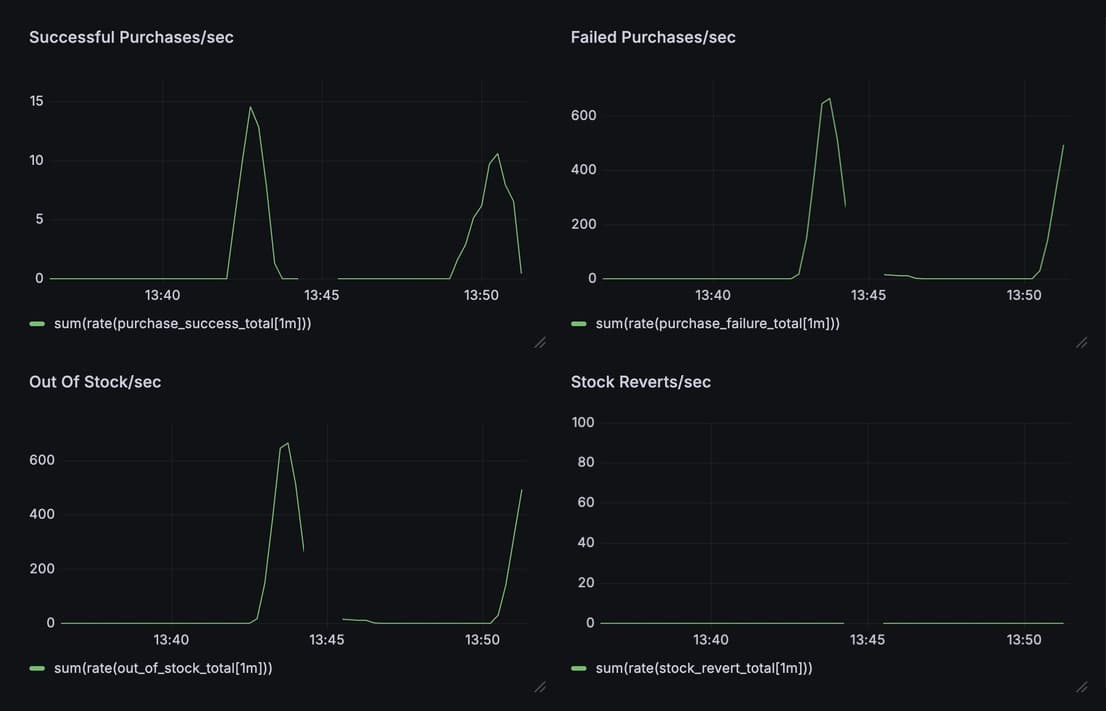Click the stock_revert_total legend color swatch

tap(578, 668)
